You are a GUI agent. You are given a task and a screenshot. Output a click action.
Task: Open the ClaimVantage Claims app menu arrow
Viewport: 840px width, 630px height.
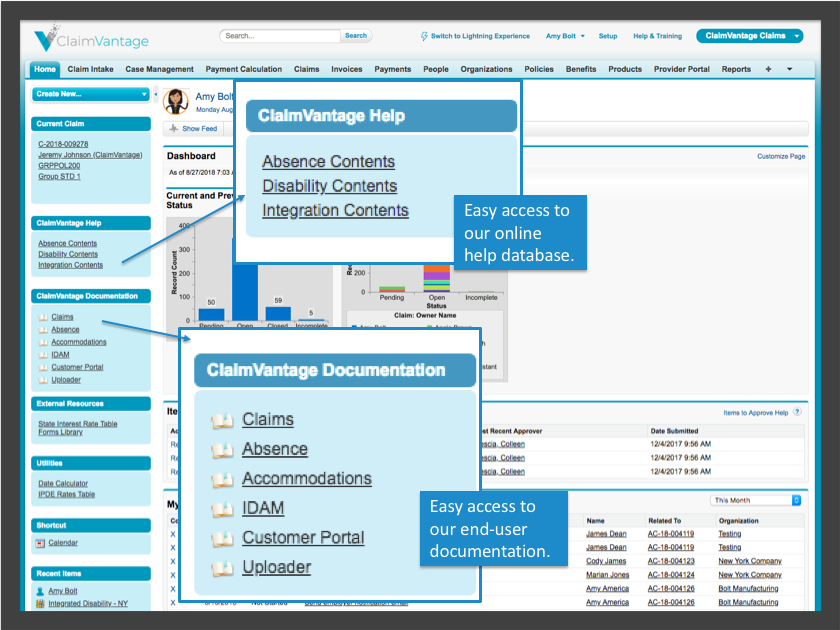coord(797,36)
